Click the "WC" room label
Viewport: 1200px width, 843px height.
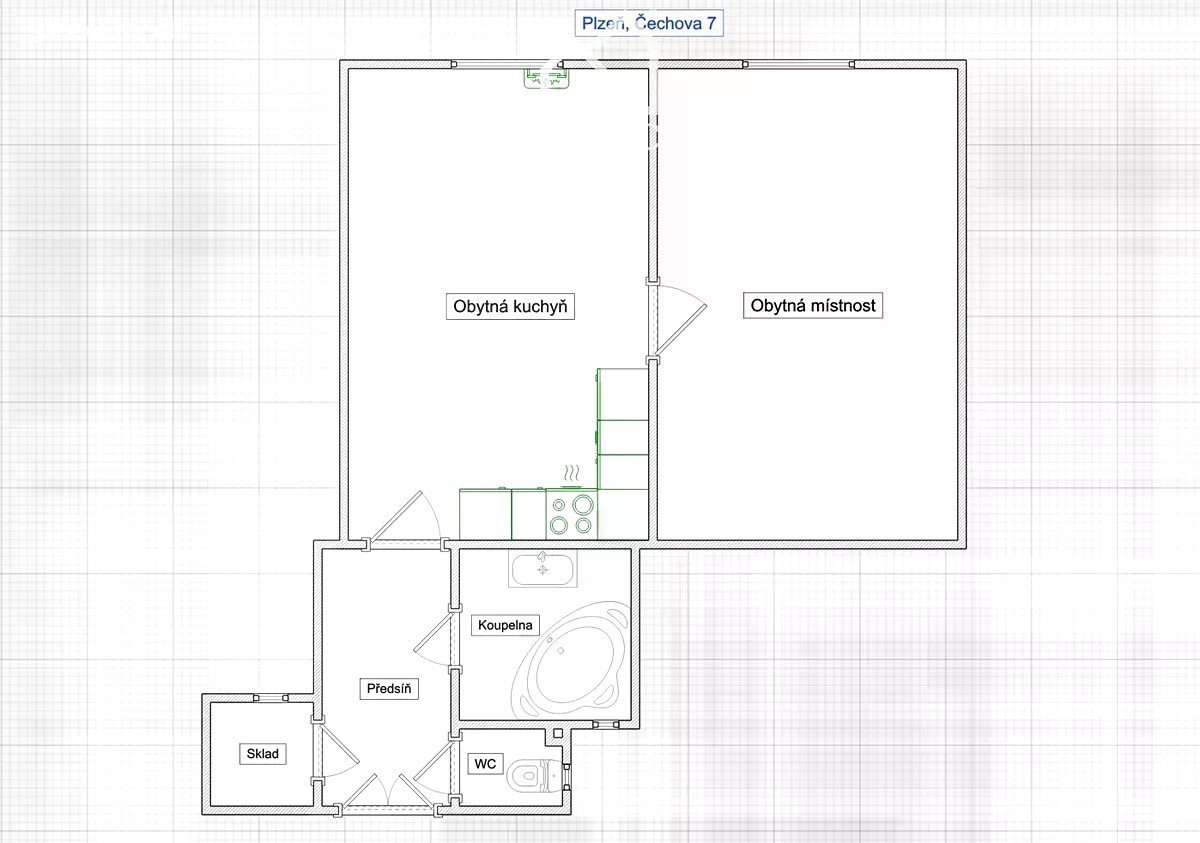click(485, 764)
